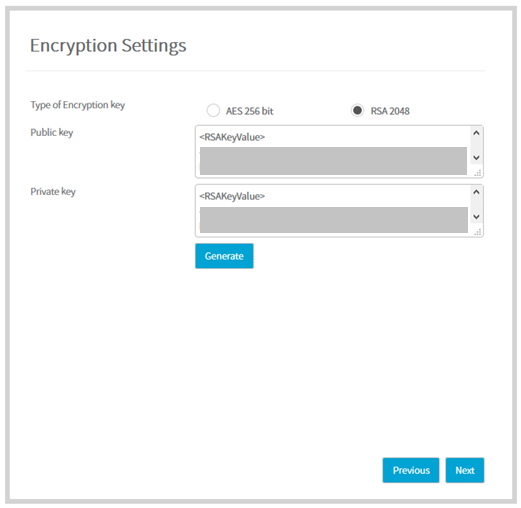Click the Type of Encryption key label
The width and height of the screenshot is (521, 508).
tap(78, 105)
